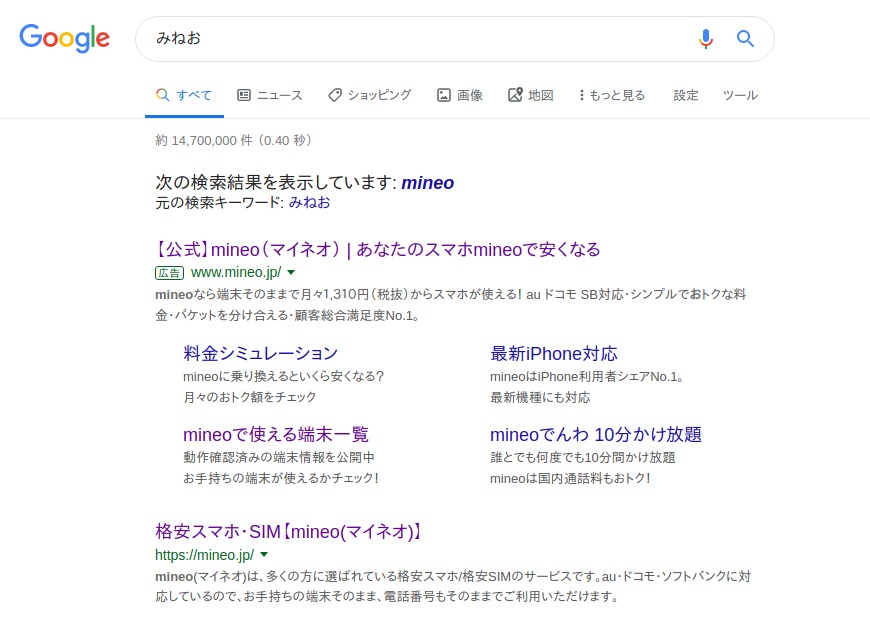Search instead for original keyword みねお
870x624 pixels.
[309, 202]
